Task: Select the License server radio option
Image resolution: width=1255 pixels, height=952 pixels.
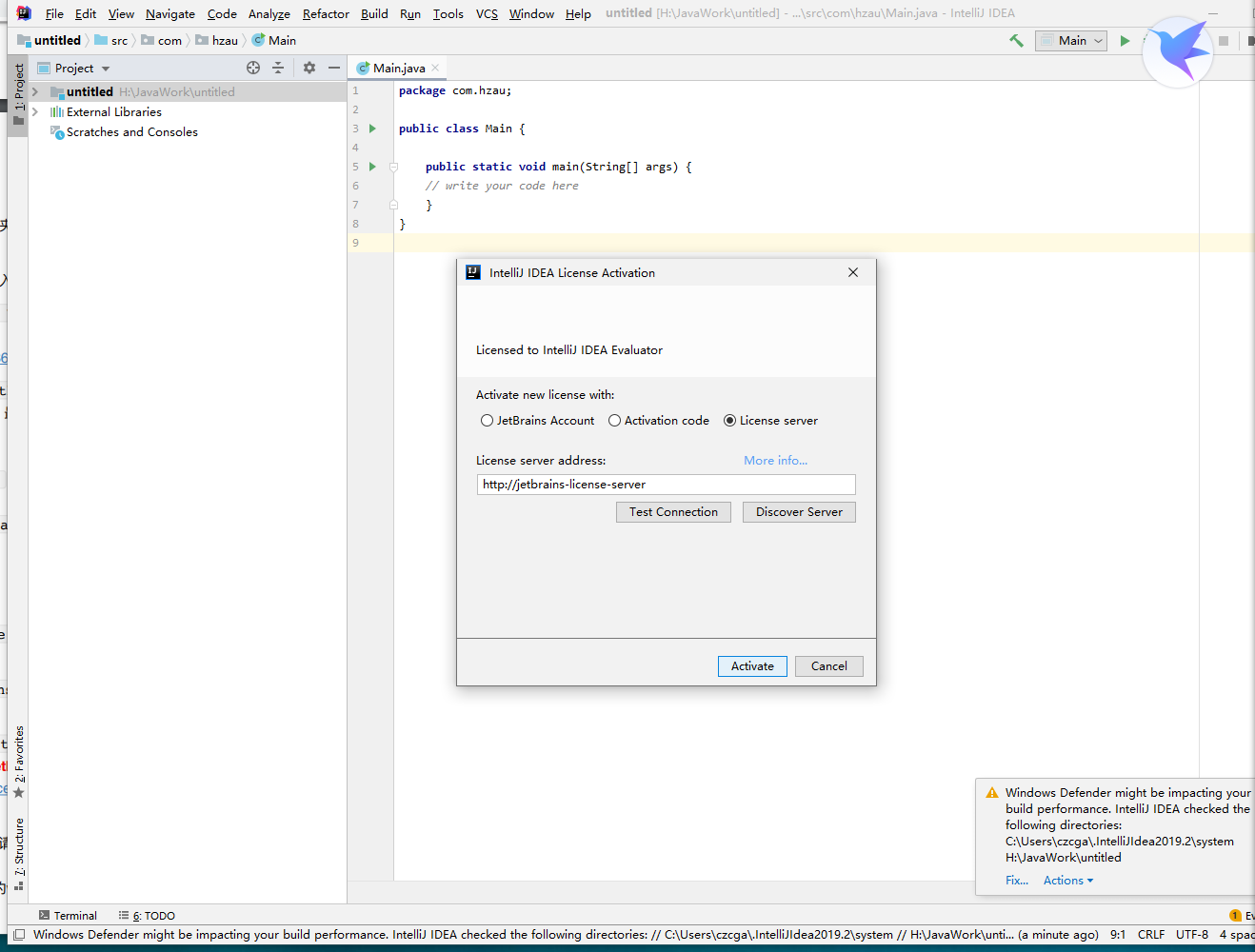Action: click(x=729, y=421)
